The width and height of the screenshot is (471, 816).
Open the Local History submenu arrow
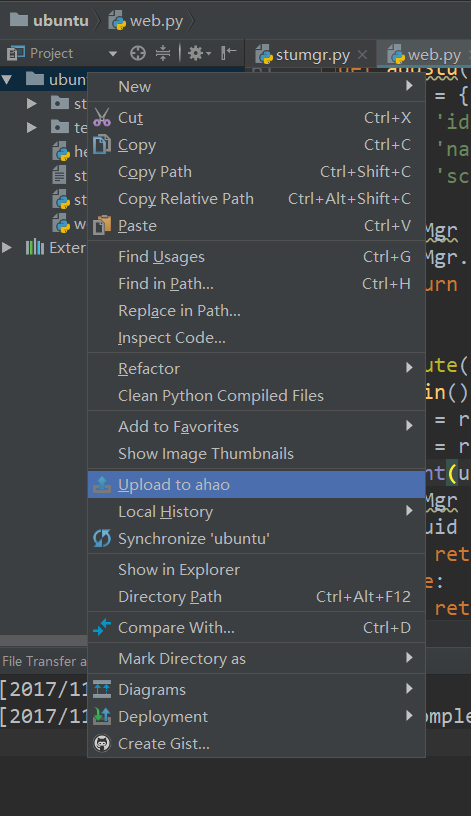point(410,511)
